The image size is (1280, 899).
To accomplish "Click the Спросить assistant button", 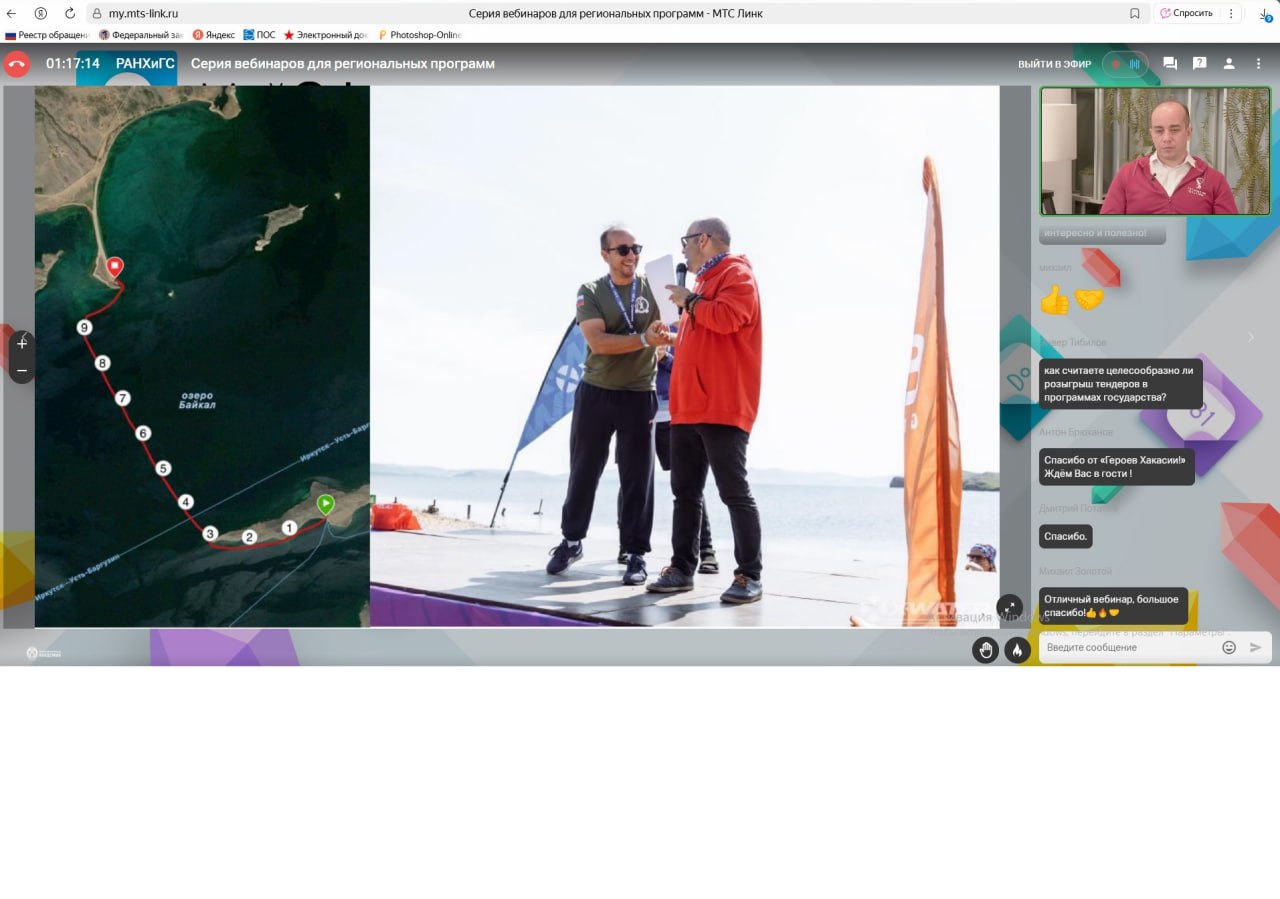I will (1187, 13).
